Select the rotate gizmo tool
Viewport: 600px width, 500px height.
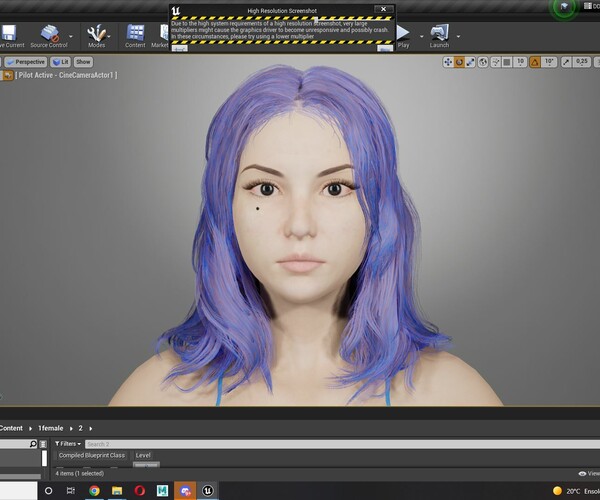[x=459, y=62]
